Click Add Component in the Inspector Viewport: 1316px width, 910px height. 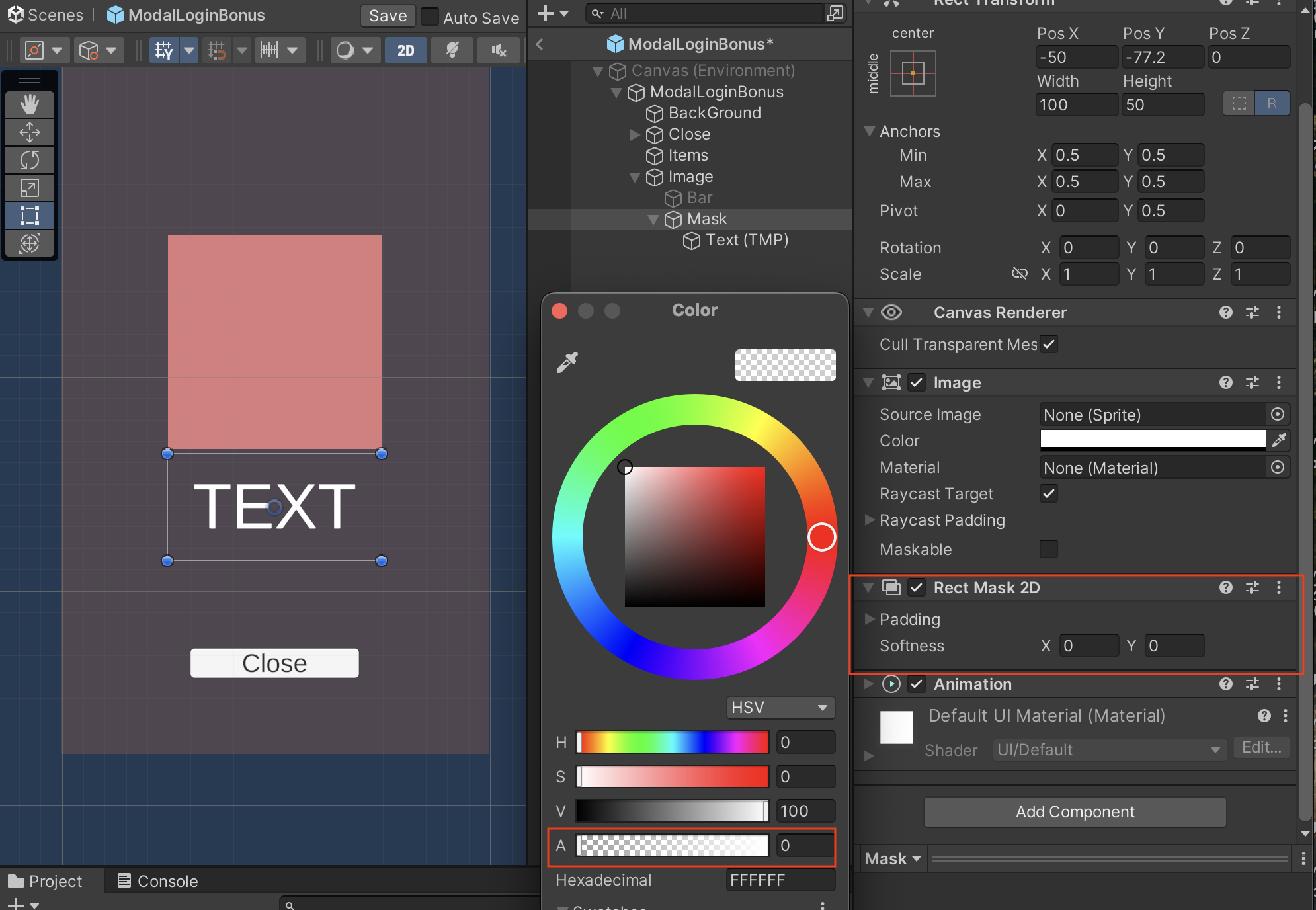click(x=1074, y=812)
